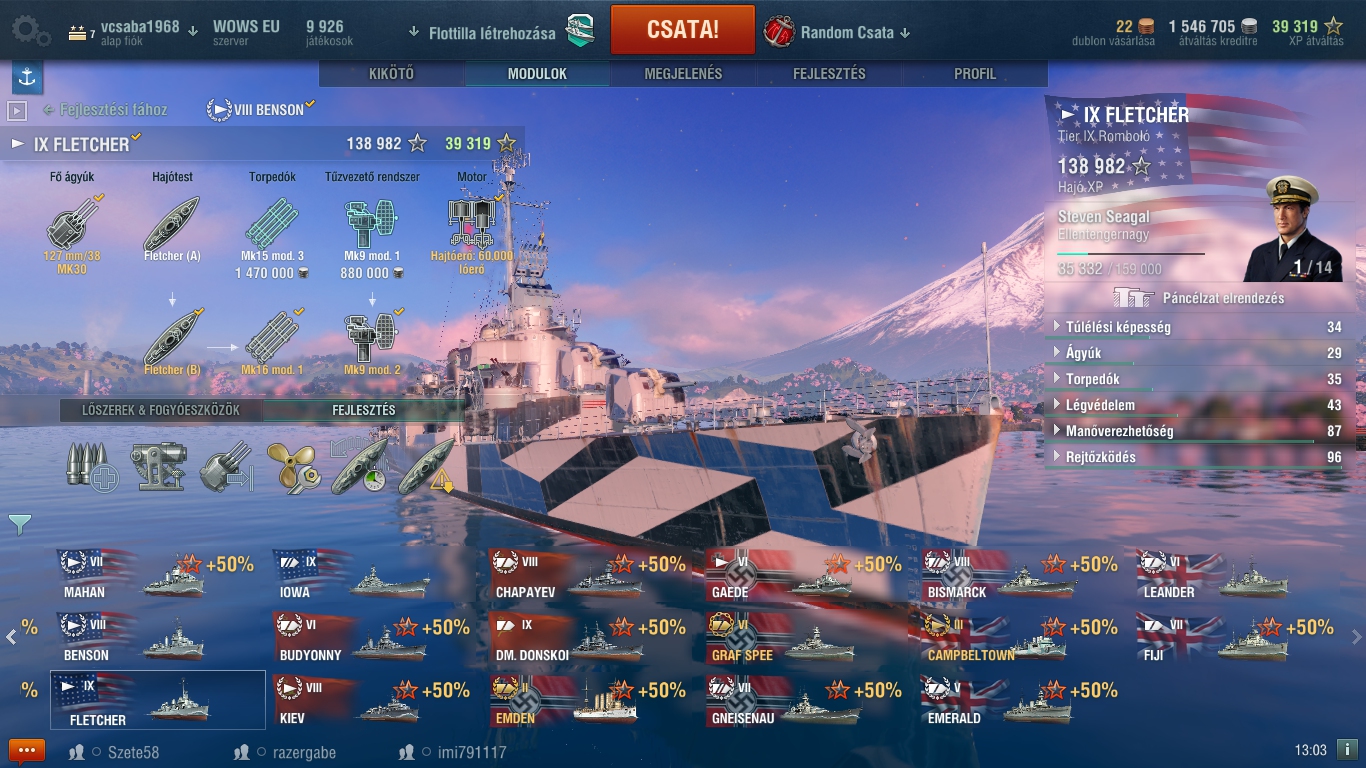Go back via Fejlesztési fához link
Viewport: 1366px width, 768px height.
point(105,110)
